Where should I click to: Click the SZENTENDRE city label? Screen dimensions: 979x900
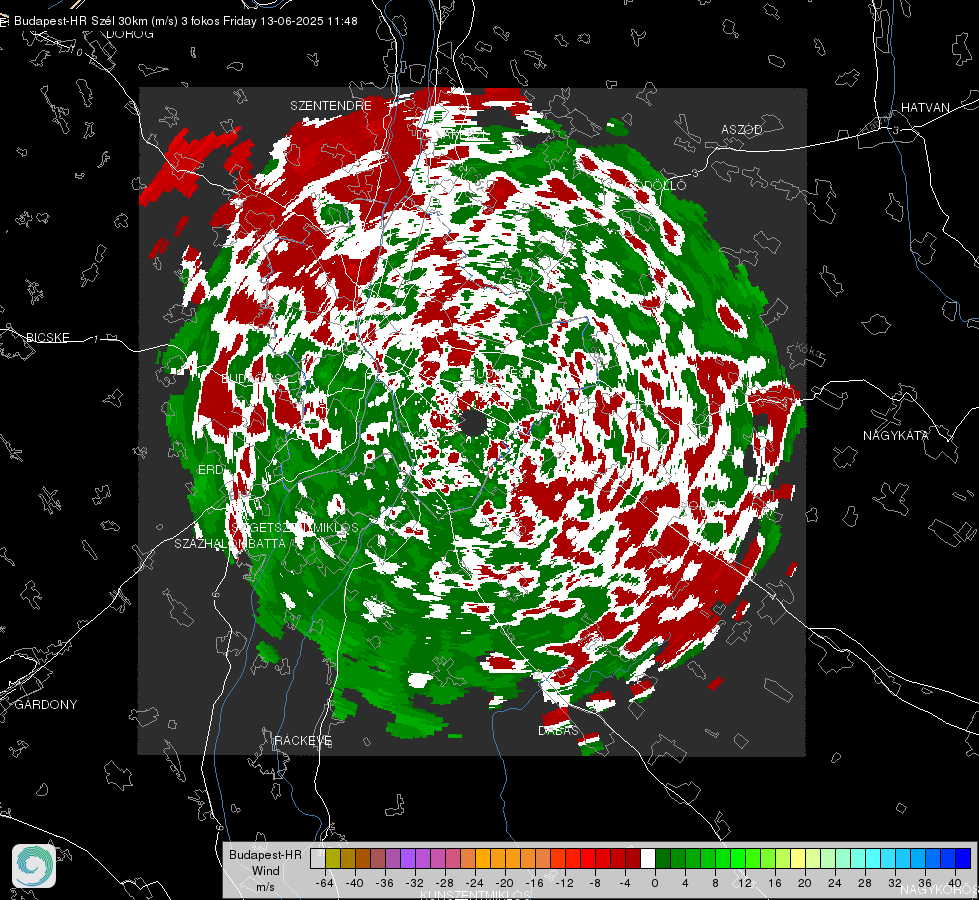tap(331, 106)
